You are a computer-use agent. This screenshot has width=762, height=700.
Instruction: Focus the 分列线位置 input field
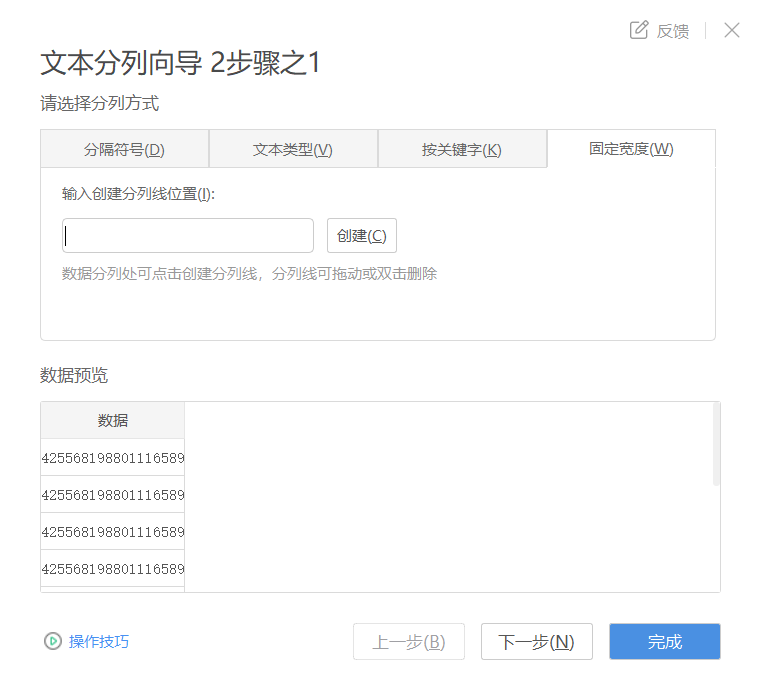188,236
